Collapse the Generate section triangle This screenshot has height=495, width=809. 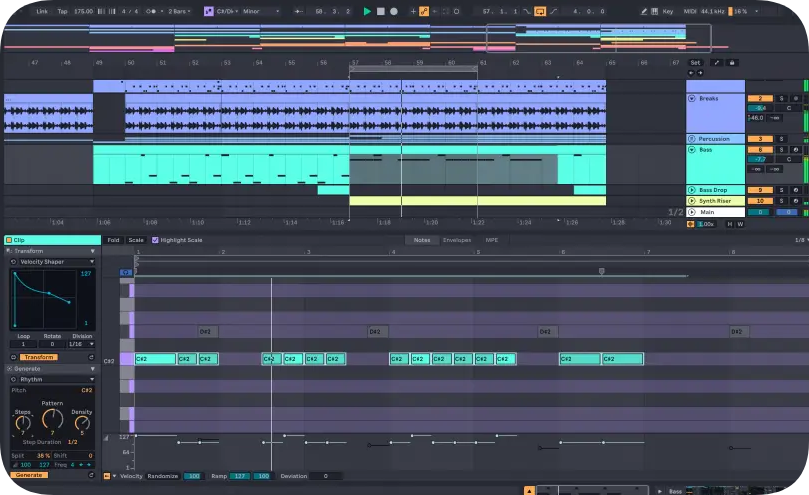point(92,369)
